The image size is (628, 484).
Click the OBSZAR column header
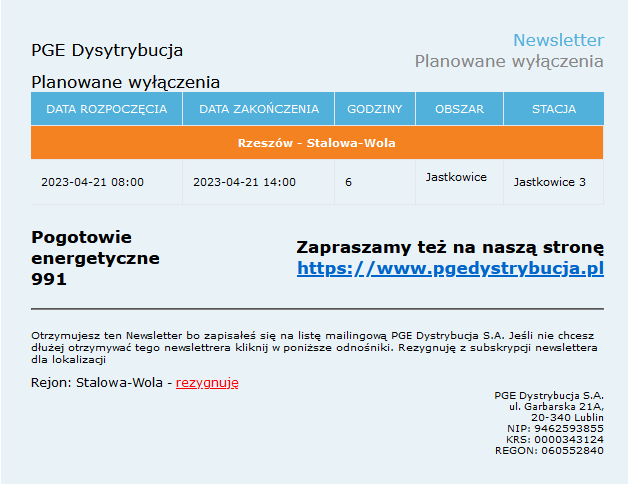[459, 109]
